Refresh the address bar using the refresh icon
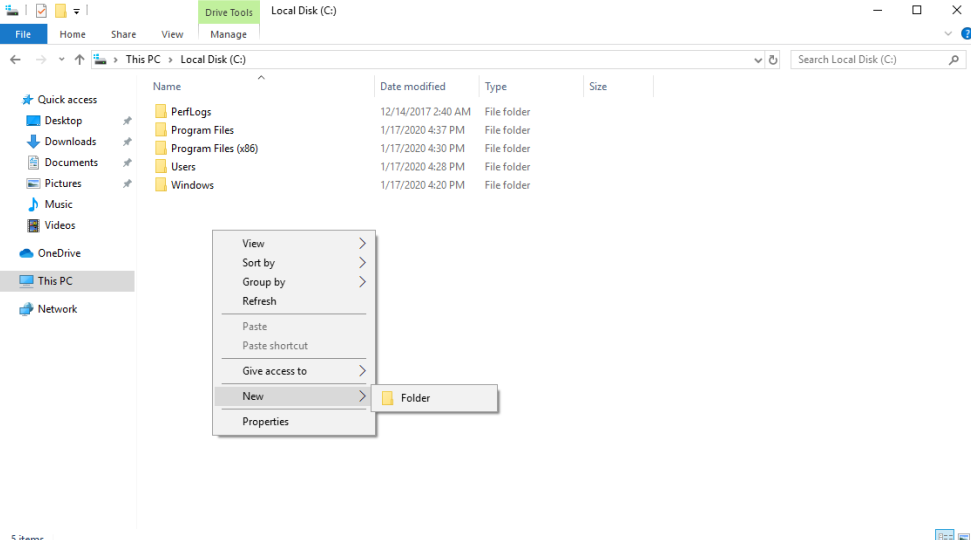 (773, 60)
